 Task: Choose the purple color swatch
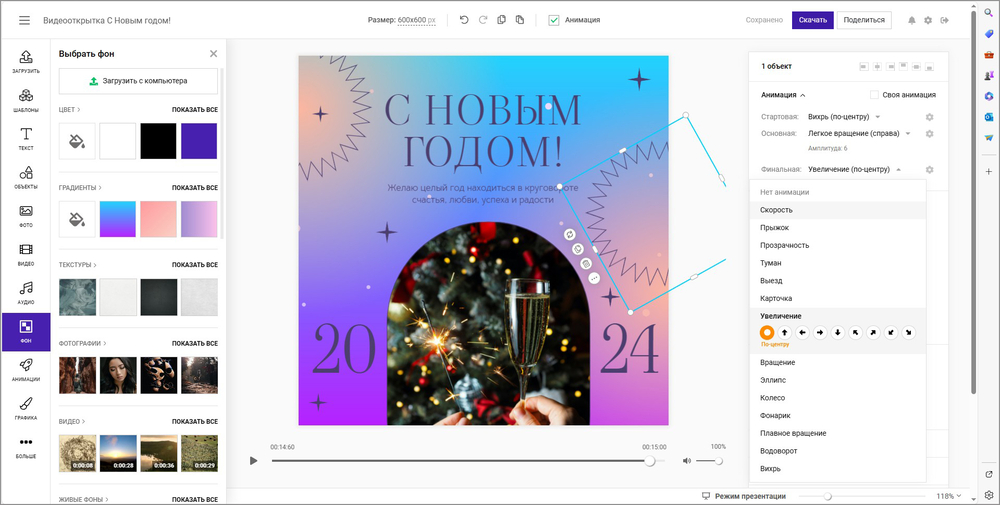[x=199, y=141]
